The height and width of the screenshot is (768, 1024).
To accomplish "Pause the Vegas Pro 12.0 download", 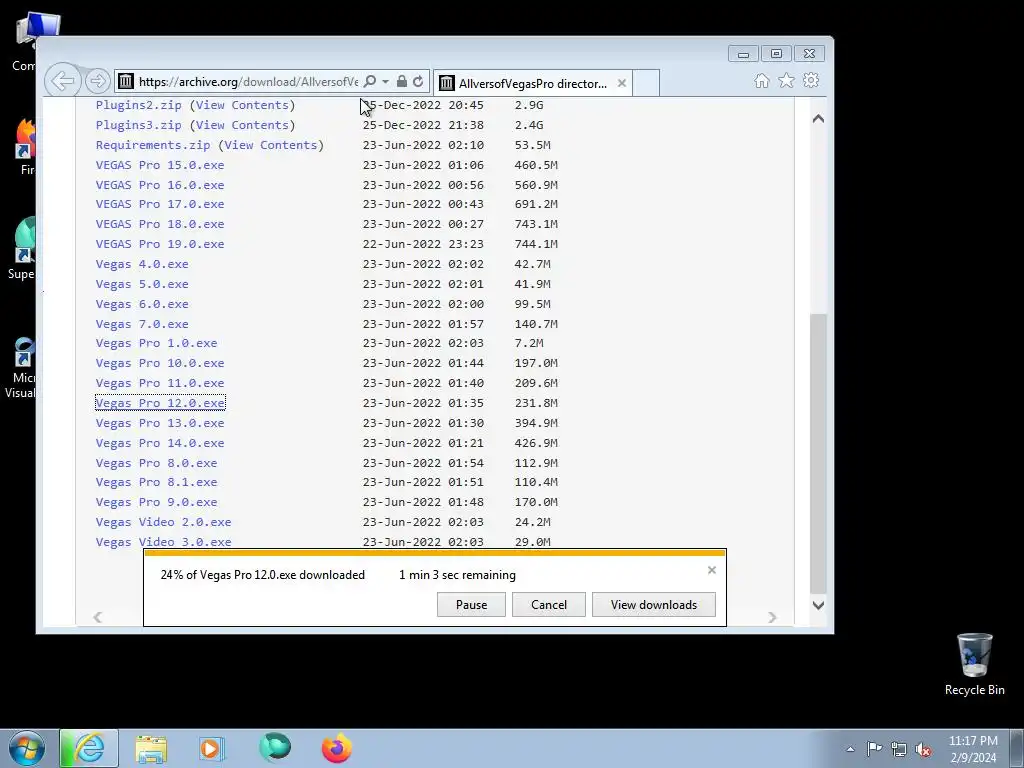I will click(471, 605).
